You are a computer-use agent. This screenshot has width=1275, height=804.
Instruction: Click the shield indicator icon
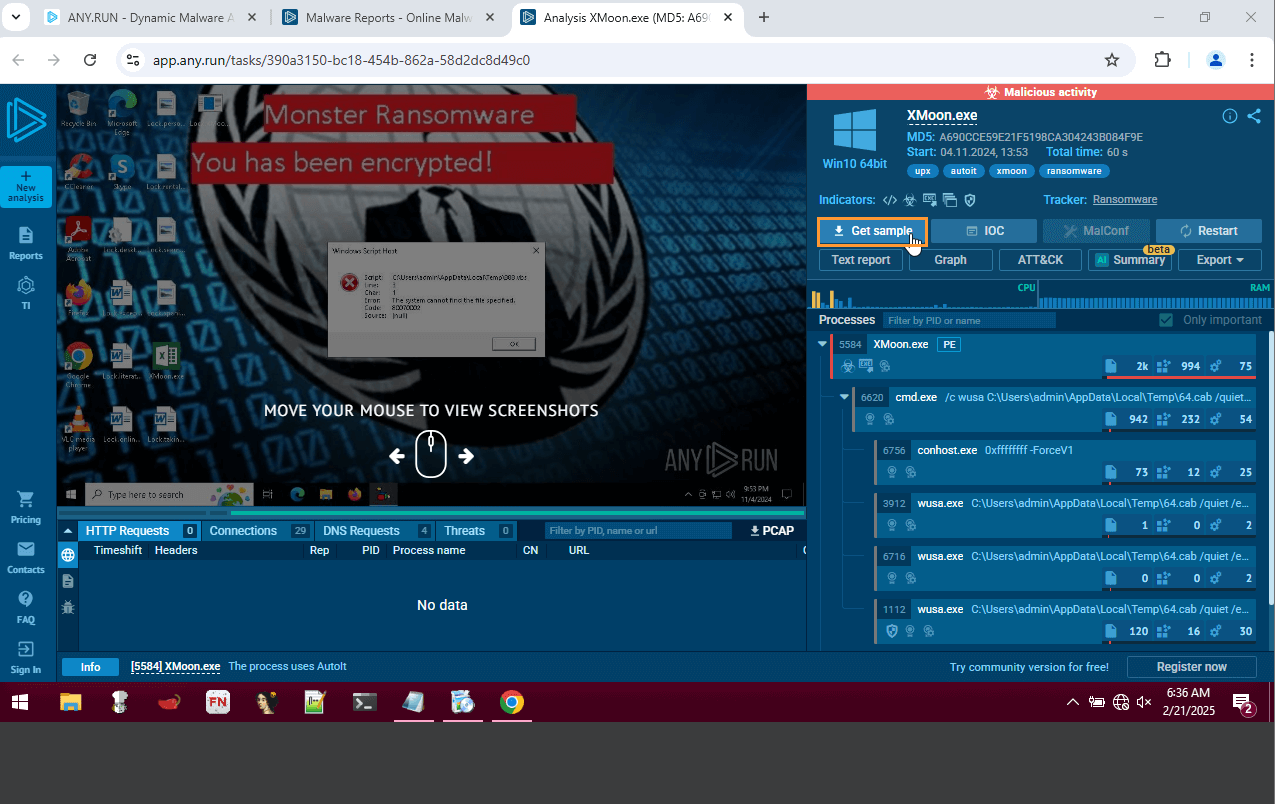pos(969,200)
